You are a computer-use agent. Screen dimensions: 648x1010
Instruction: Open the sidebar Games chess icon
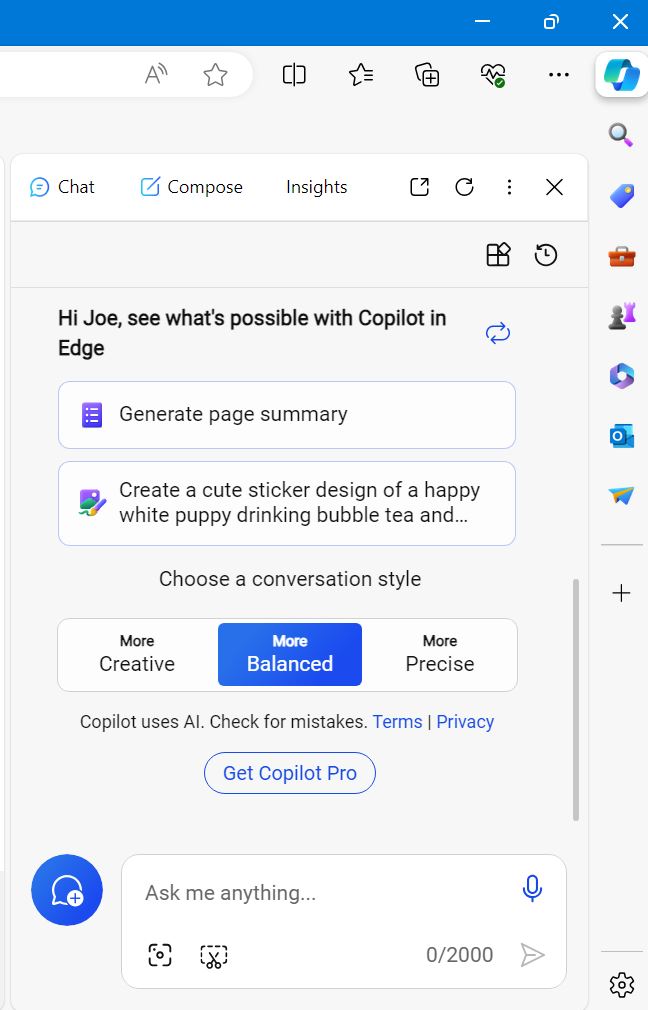(622, 316)
